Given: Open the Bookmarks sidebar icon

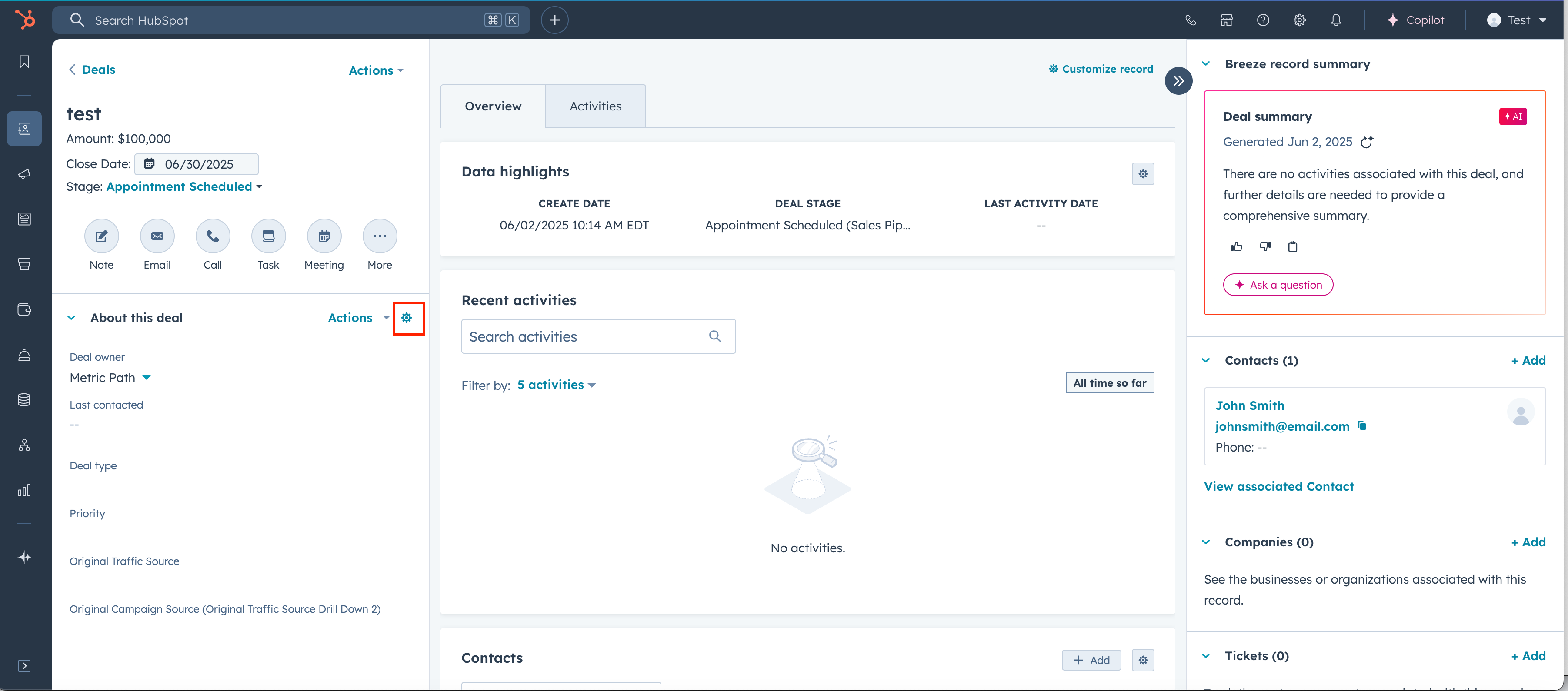Looking at the screenshot, I should click(24, 61).
